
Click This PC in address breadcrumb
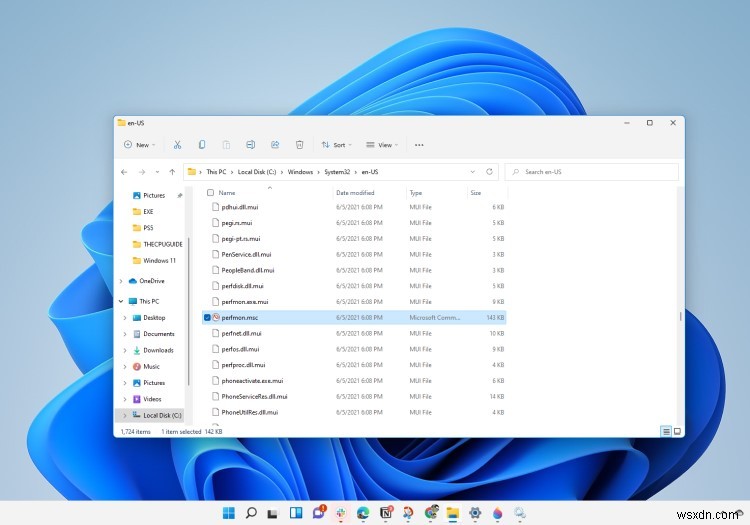point(216,172)
